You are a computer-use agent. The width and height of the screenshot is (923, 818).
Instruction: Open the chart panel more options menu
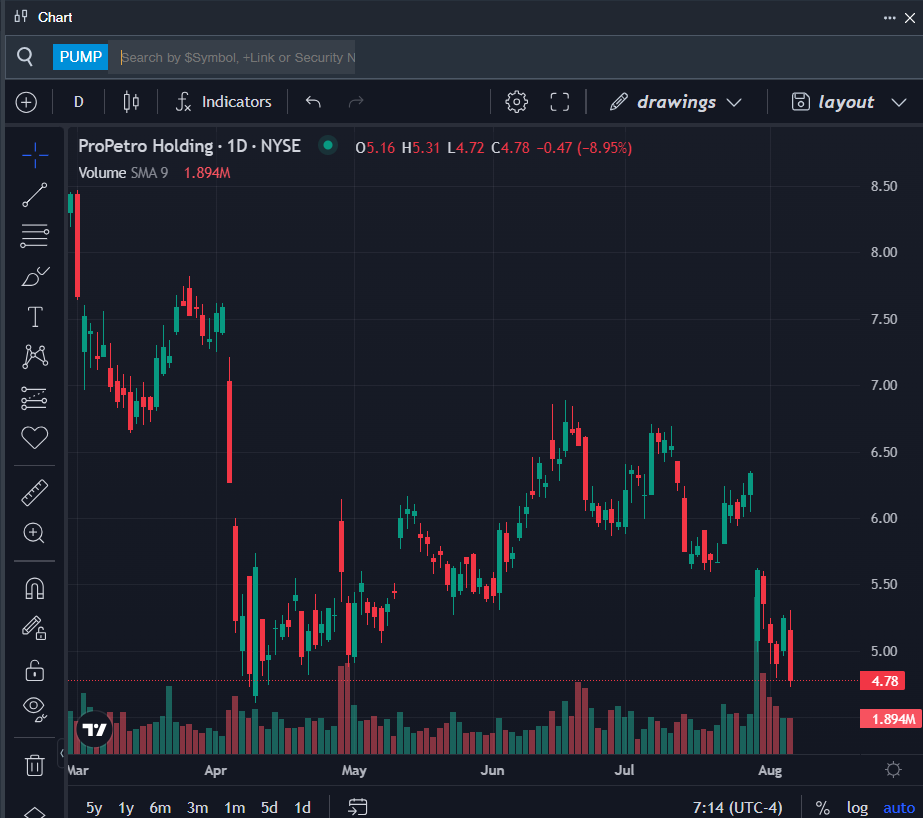click(889, 18)
